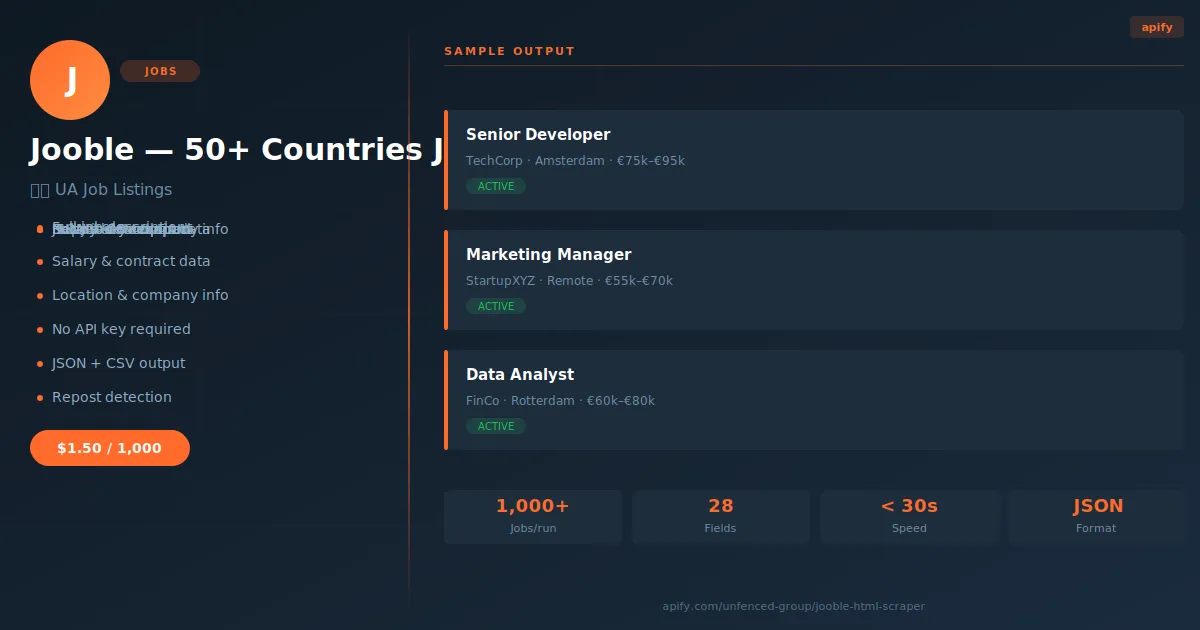Click ACTIVE badge under Senior Developer

pyautogui.click(x=496, y=186)
